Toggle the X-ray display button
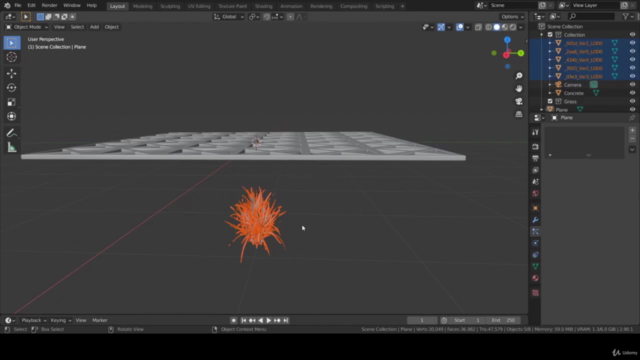 point(478,27)
